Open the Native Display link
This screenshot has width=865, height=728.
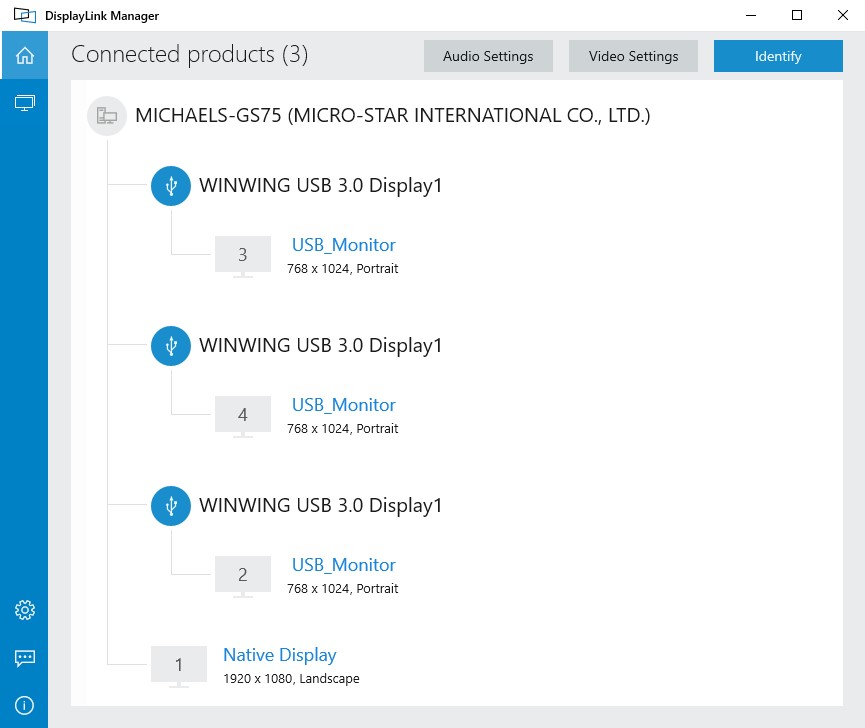280,655
